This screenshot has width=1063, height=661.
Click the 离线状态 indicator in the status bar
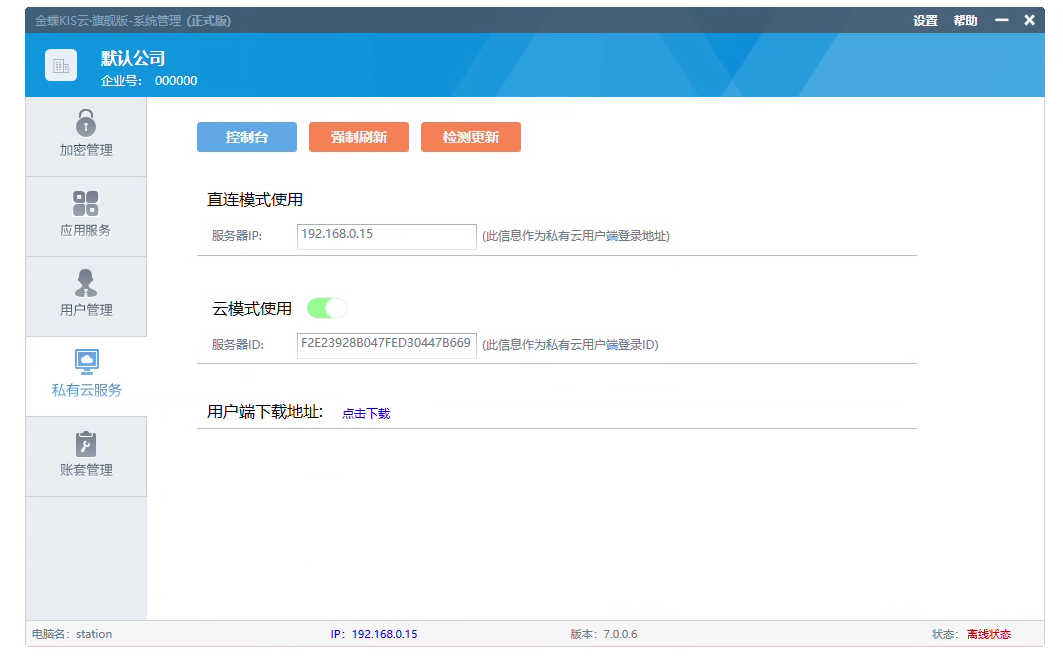coord(988,634)
